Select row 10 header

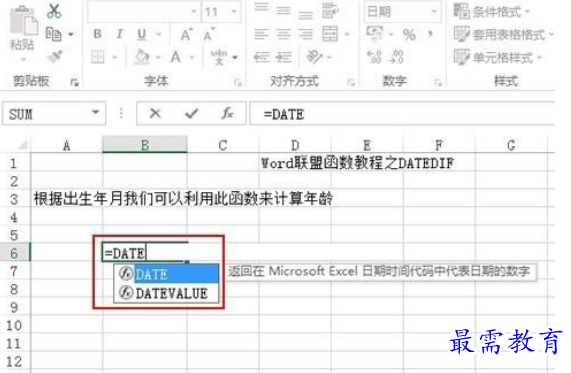pyautogui.click(x=15, y=325)
